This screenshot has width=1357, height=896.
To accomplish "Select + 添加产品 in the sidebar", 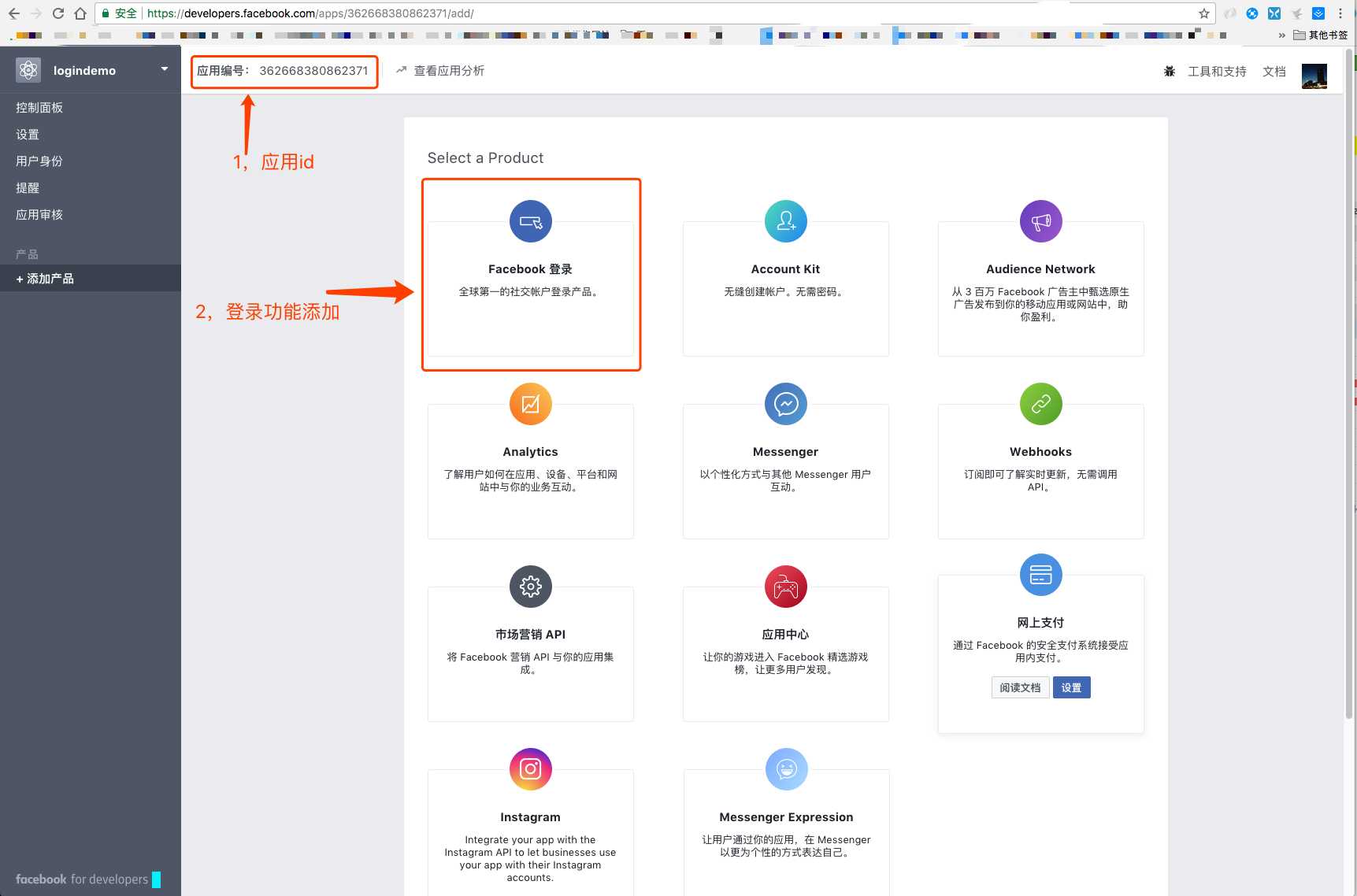I will point(91,278).
